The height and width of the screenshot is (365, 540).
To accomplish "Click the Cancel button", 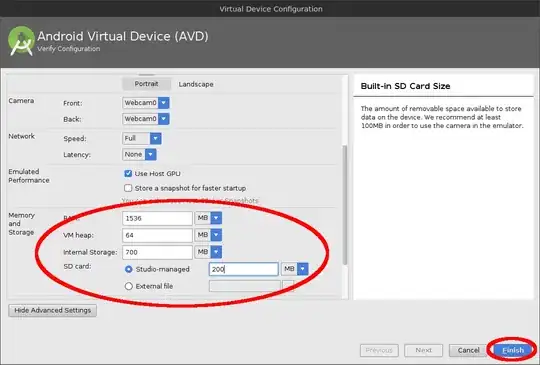I will point(468,351).
